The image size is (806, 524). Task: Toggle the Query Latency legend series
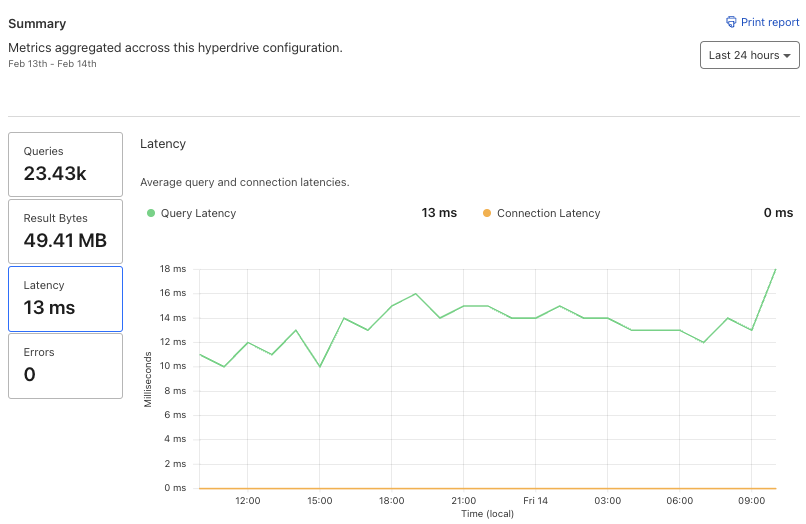198,213
